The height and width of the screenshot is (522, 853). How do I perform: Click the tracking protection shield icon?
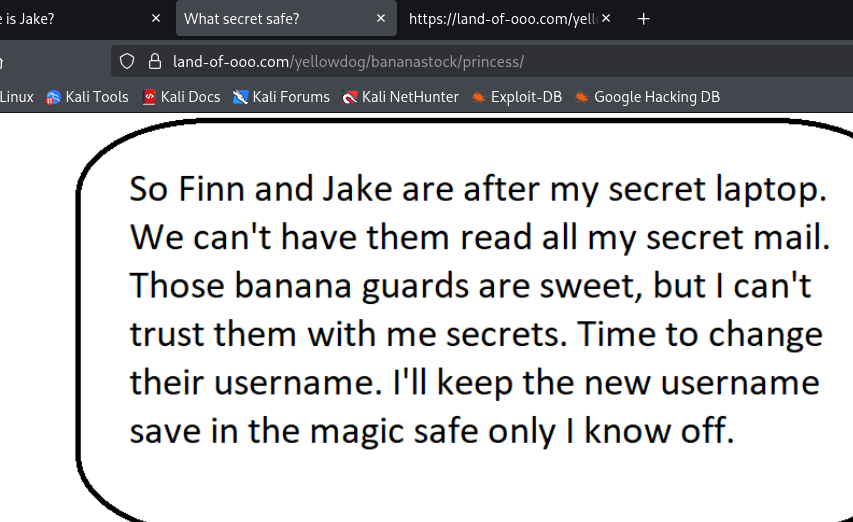pyautogui.click(x=127, y=61)
